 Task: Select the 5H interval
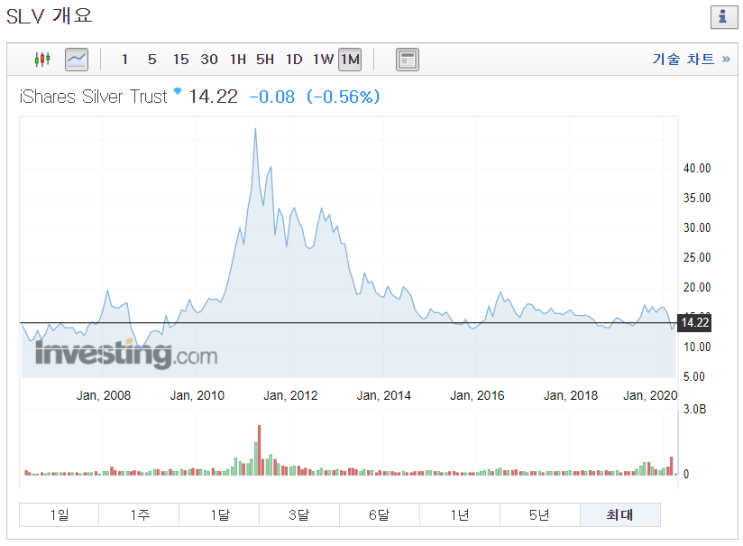(x=265, y=59)
